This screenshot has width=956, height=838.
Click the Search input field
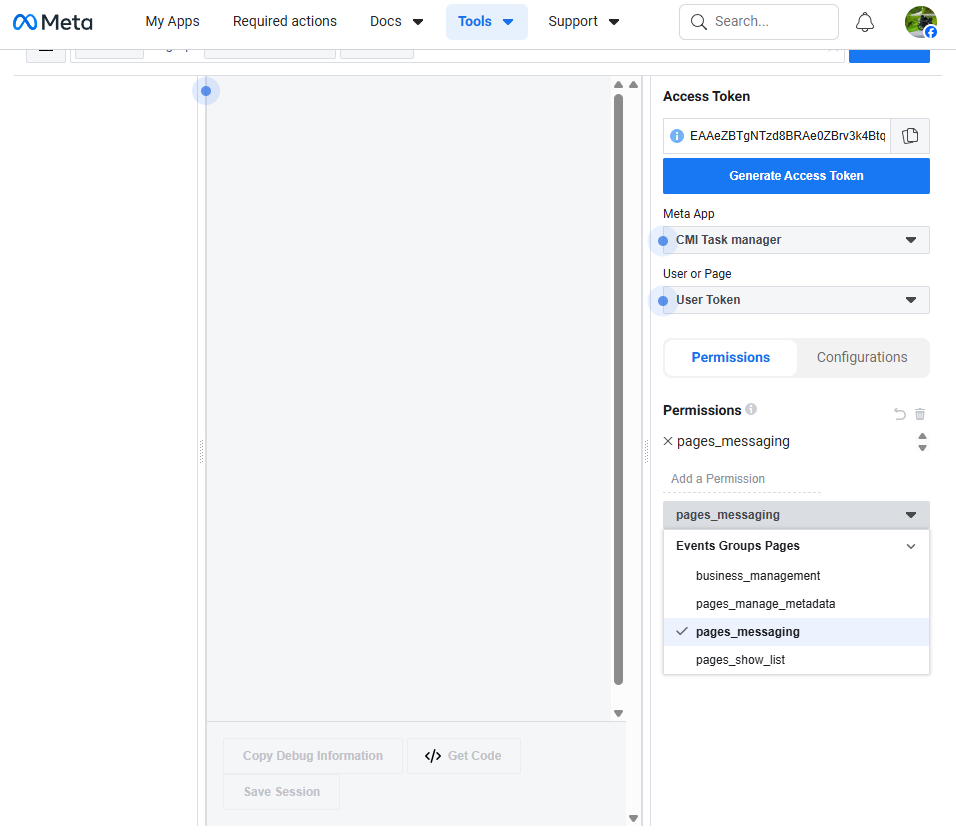pyautogui.click(x=770, y=22)
